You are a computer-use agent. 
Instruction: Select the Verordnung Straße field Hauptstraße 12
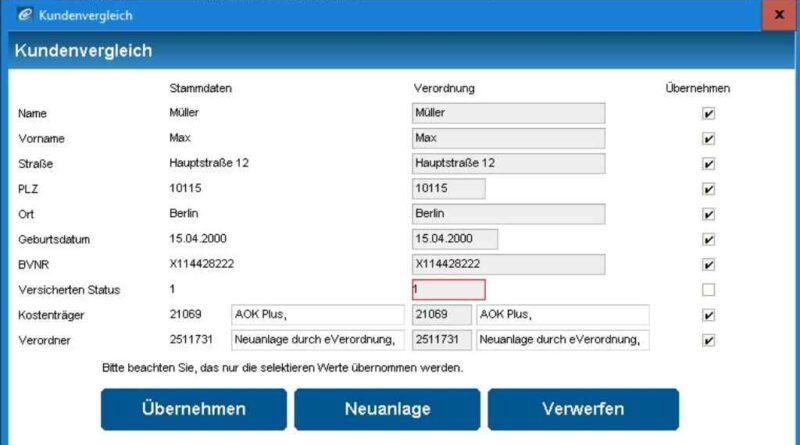(509, 164)
